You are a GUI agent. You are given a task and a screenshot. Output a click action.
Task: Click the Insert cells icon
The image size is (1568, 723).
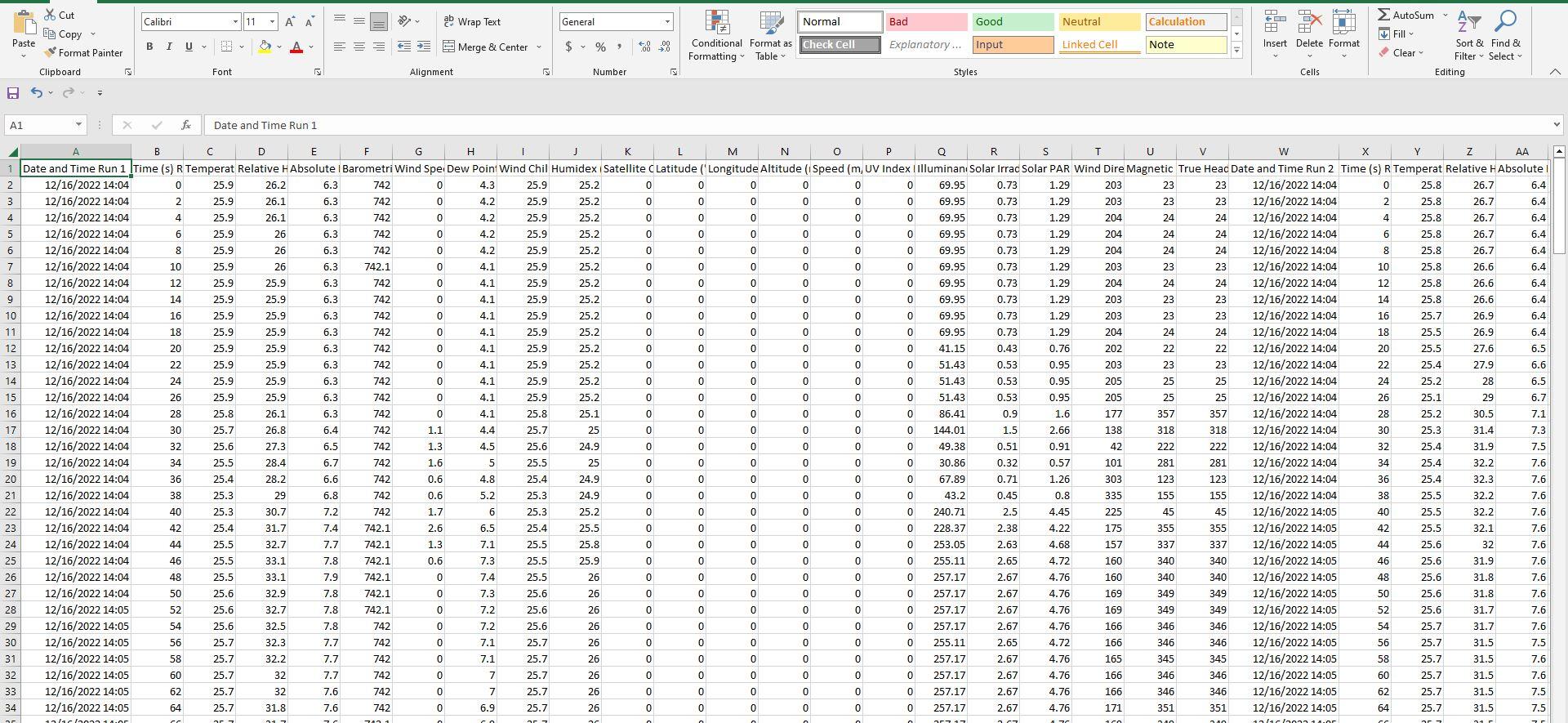(x=1275, y=21)
